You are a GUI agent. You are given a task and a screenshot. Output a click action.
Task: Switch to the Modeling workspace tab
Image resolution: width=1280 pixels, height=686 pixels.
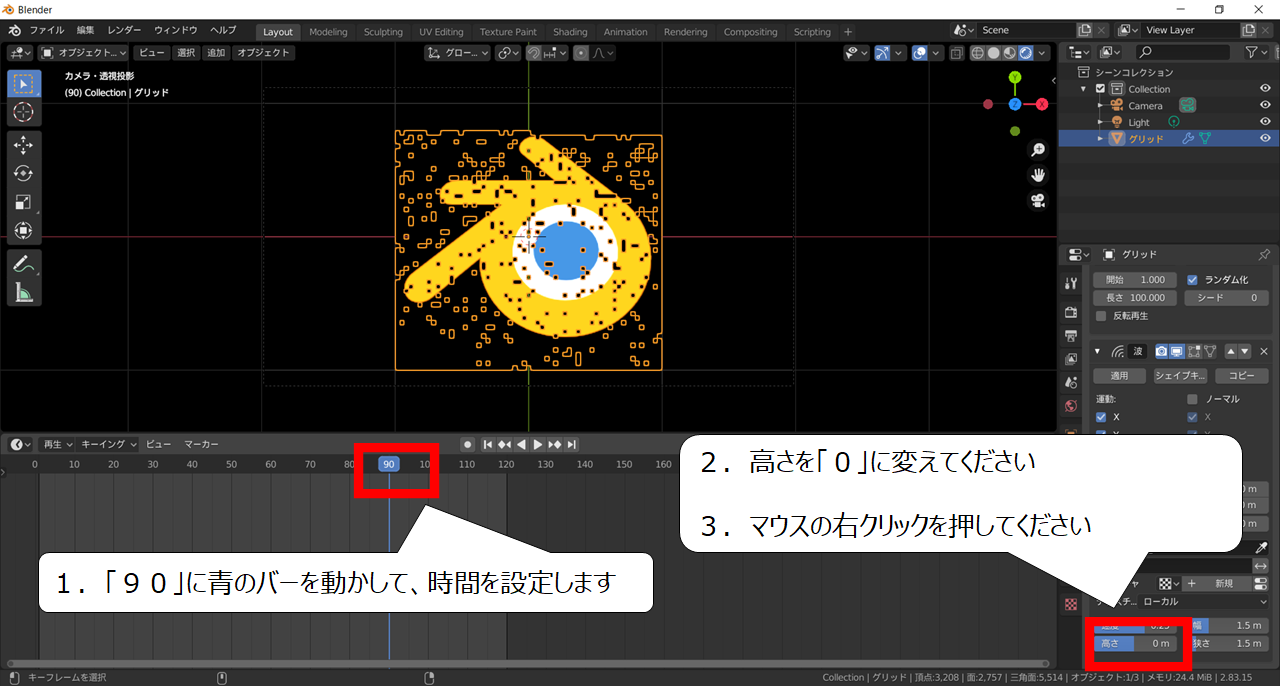click(x=328, y=32)
